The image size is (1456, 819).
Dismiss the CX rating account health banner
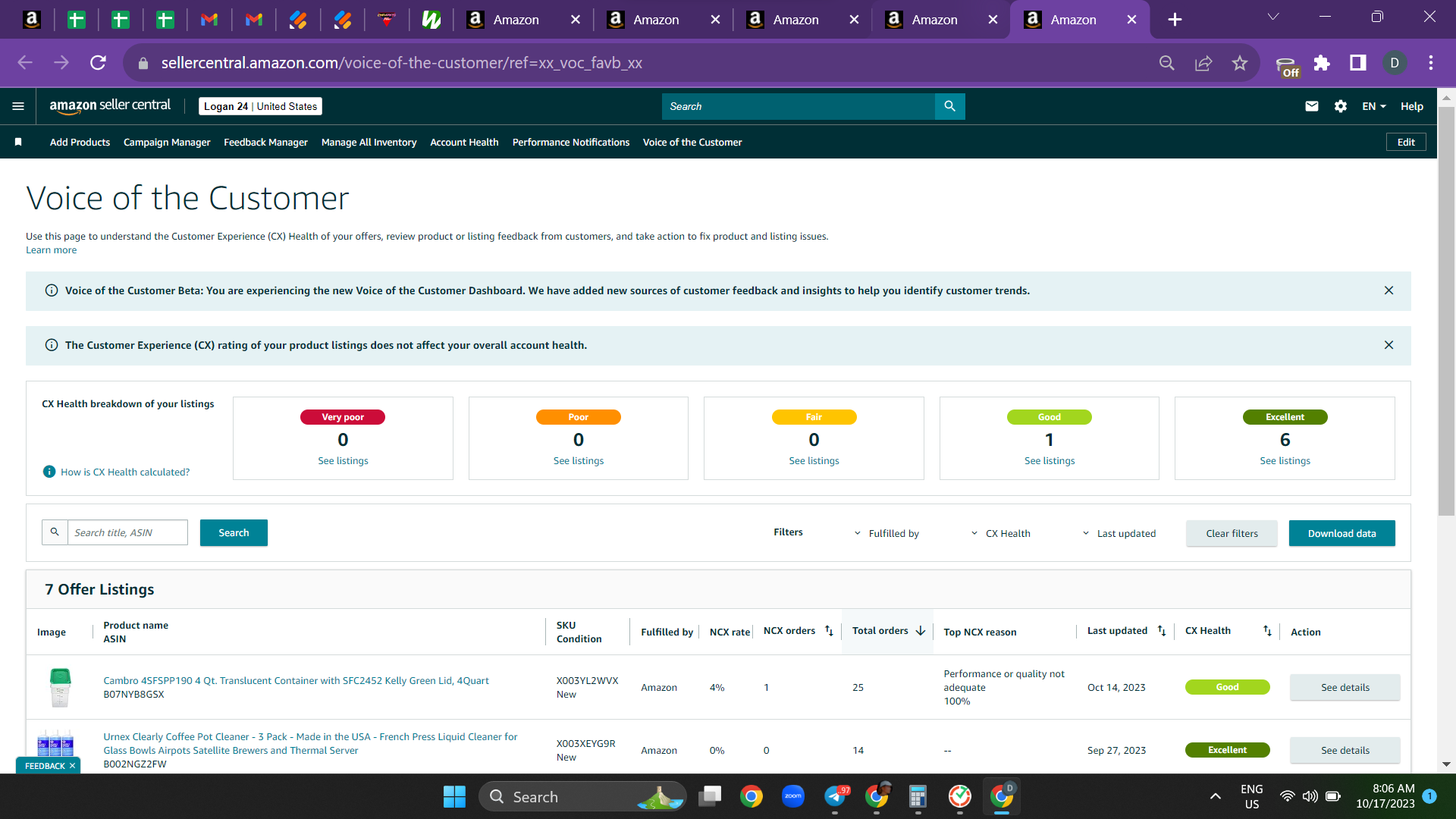pos(1389,345)
